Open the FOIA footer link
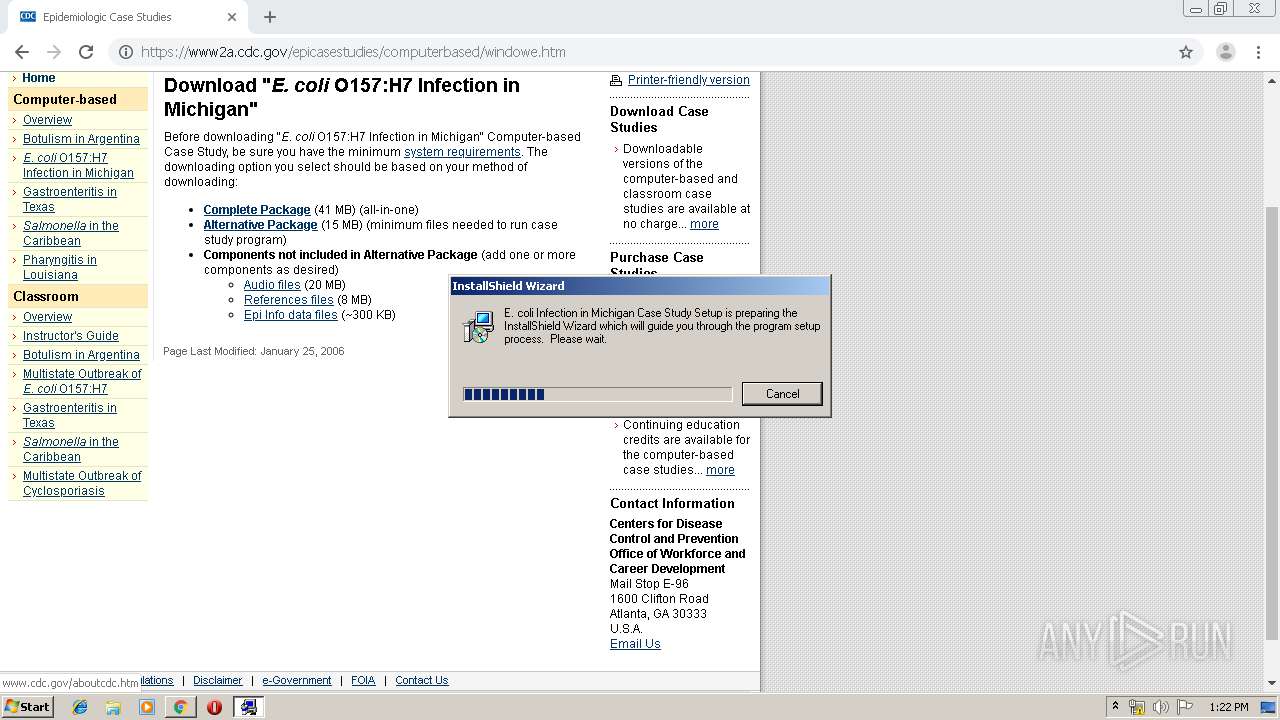This screenshot has width=1280, height=720. [x=363, y=680]
